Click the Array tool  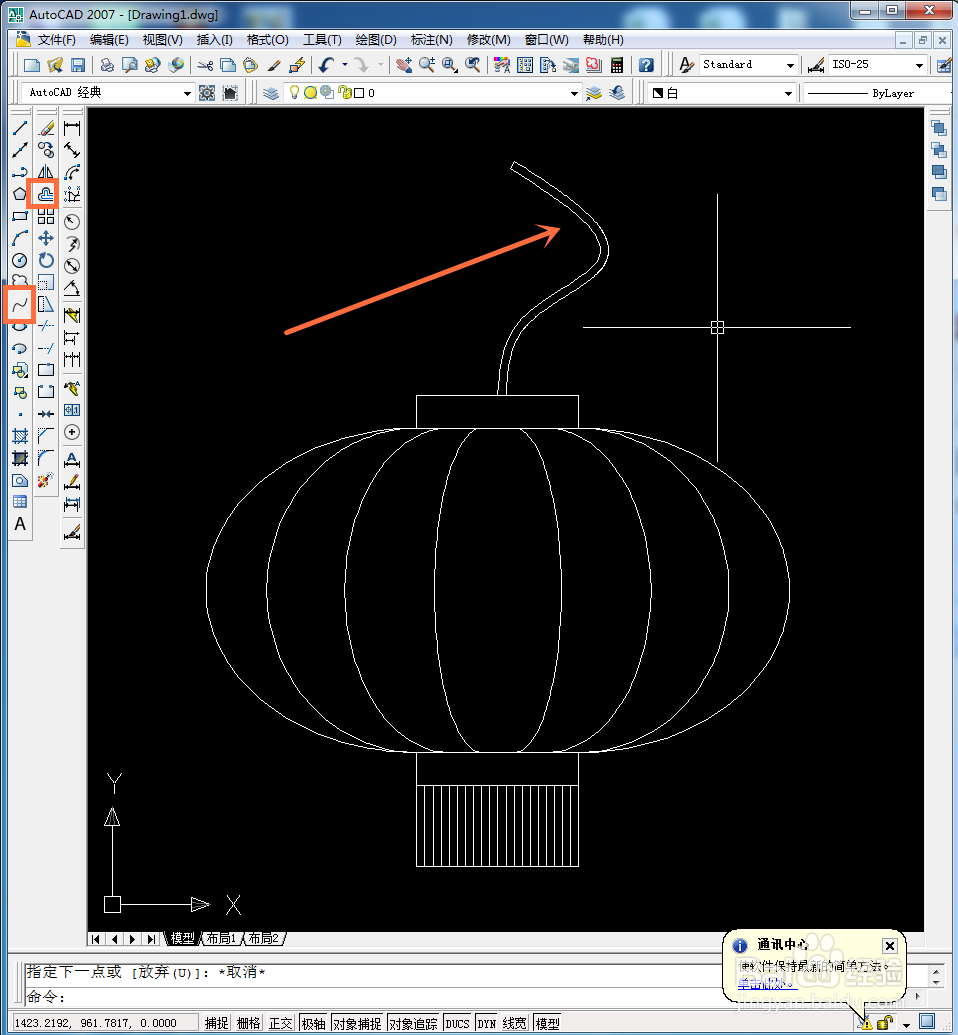coord(46,216)
